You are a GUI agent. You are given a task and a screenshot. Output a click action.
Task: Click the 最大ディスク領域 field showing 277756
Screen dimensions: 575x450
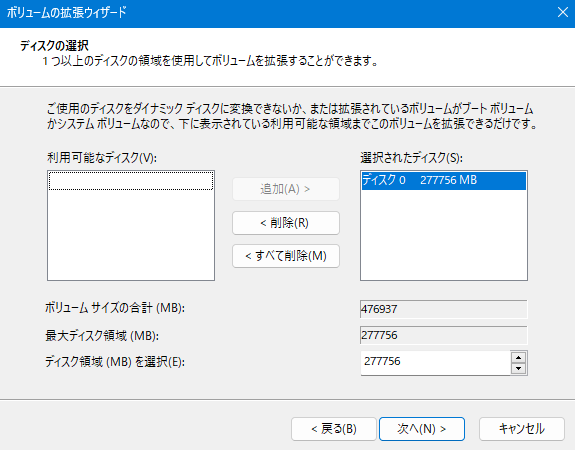(x=444, y=335)
